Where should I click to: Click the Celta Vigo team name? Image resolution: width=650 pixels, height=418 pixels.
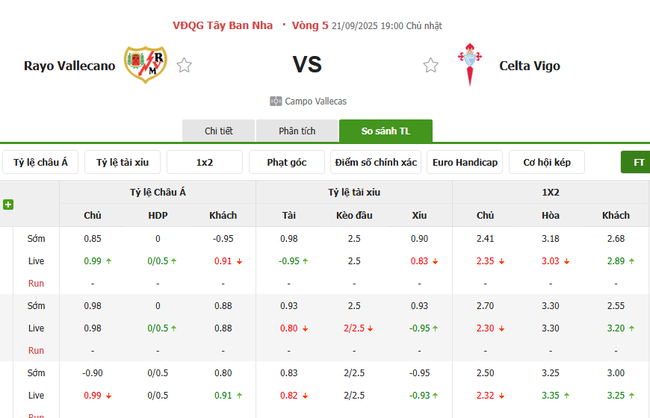530,66
